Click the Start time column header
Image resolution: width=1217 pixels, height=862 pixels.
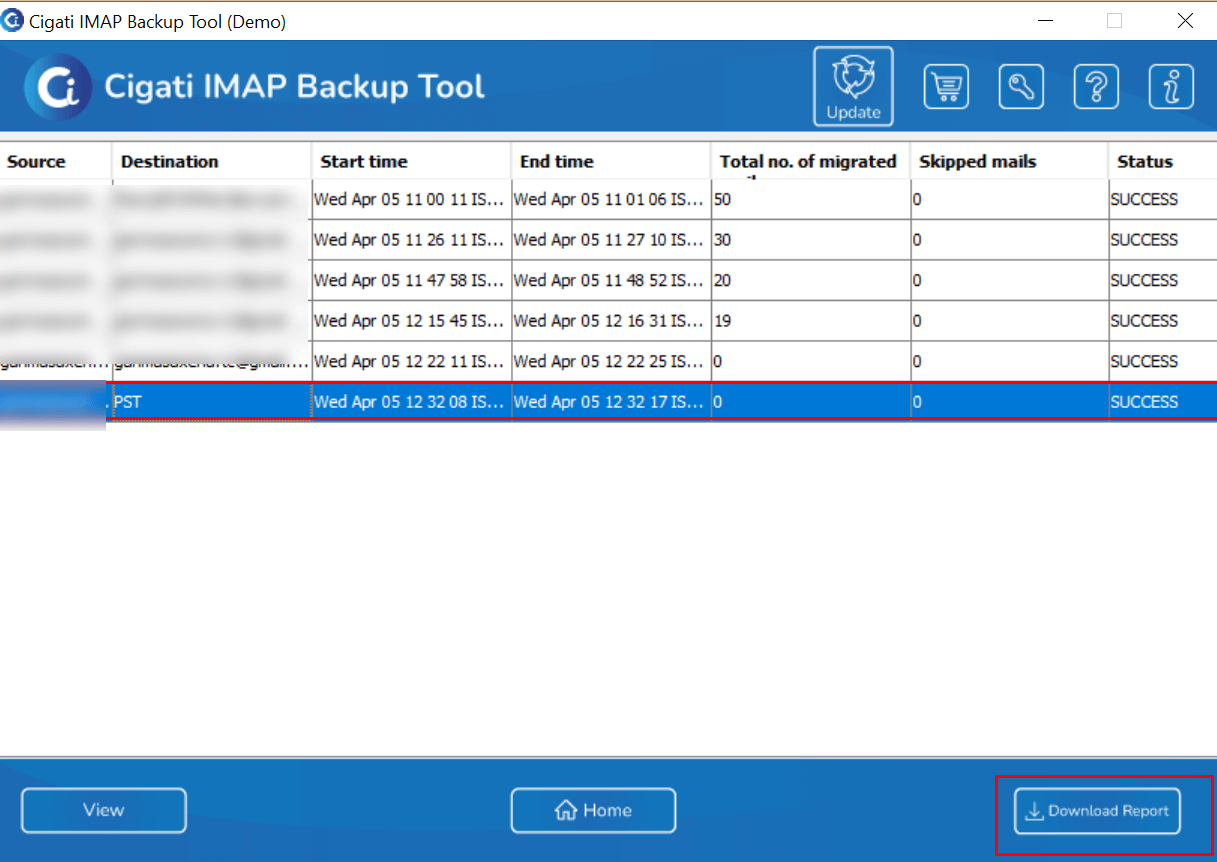(x=412, y=161)
